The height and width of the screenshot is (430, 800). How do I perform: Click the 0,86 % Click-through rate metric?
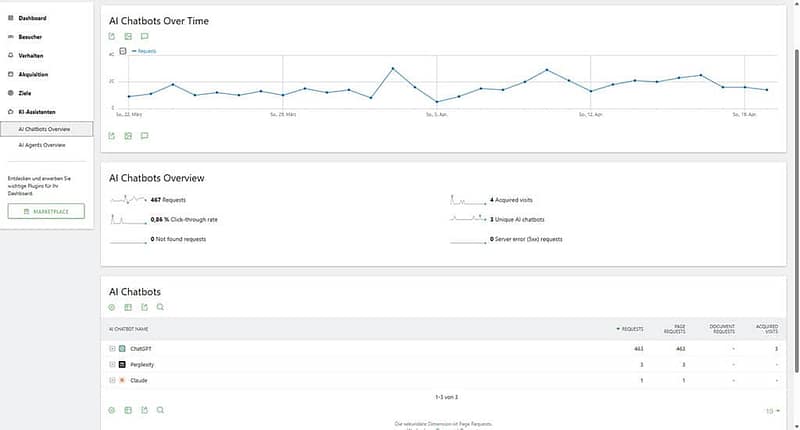[x=164, y=220]
